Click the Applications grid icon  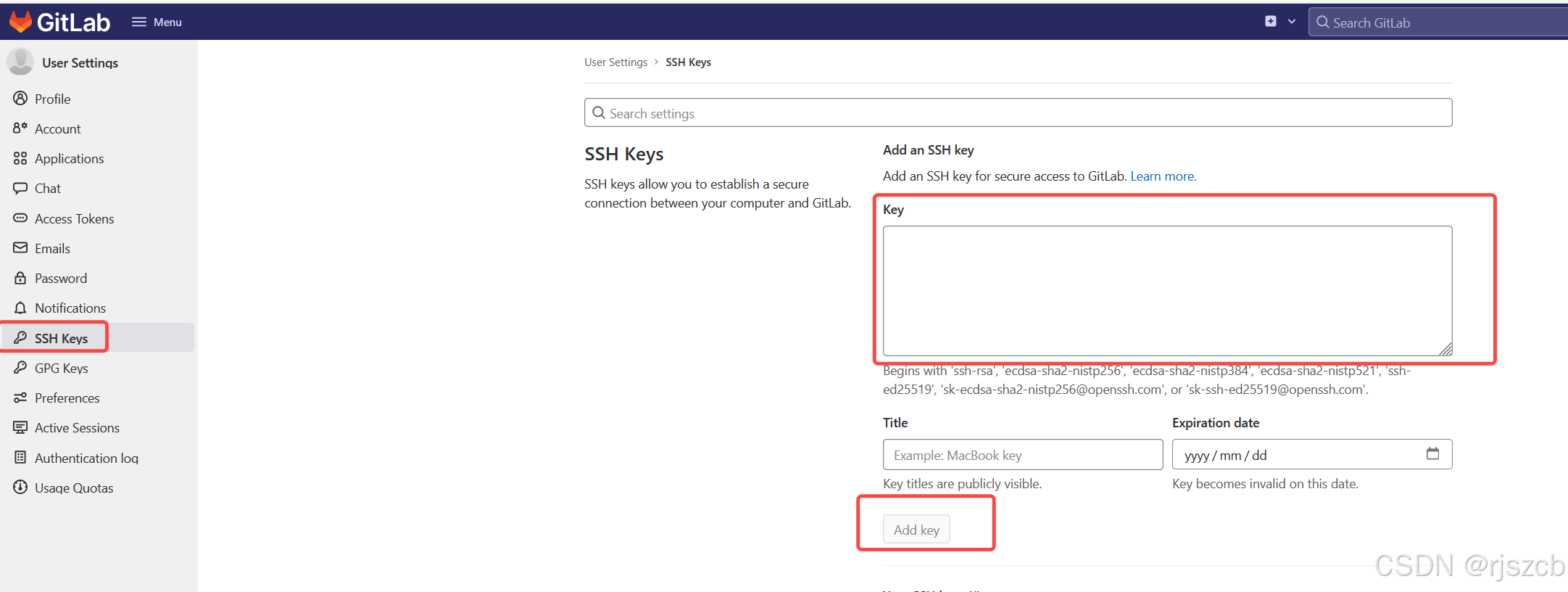[20, 158]
